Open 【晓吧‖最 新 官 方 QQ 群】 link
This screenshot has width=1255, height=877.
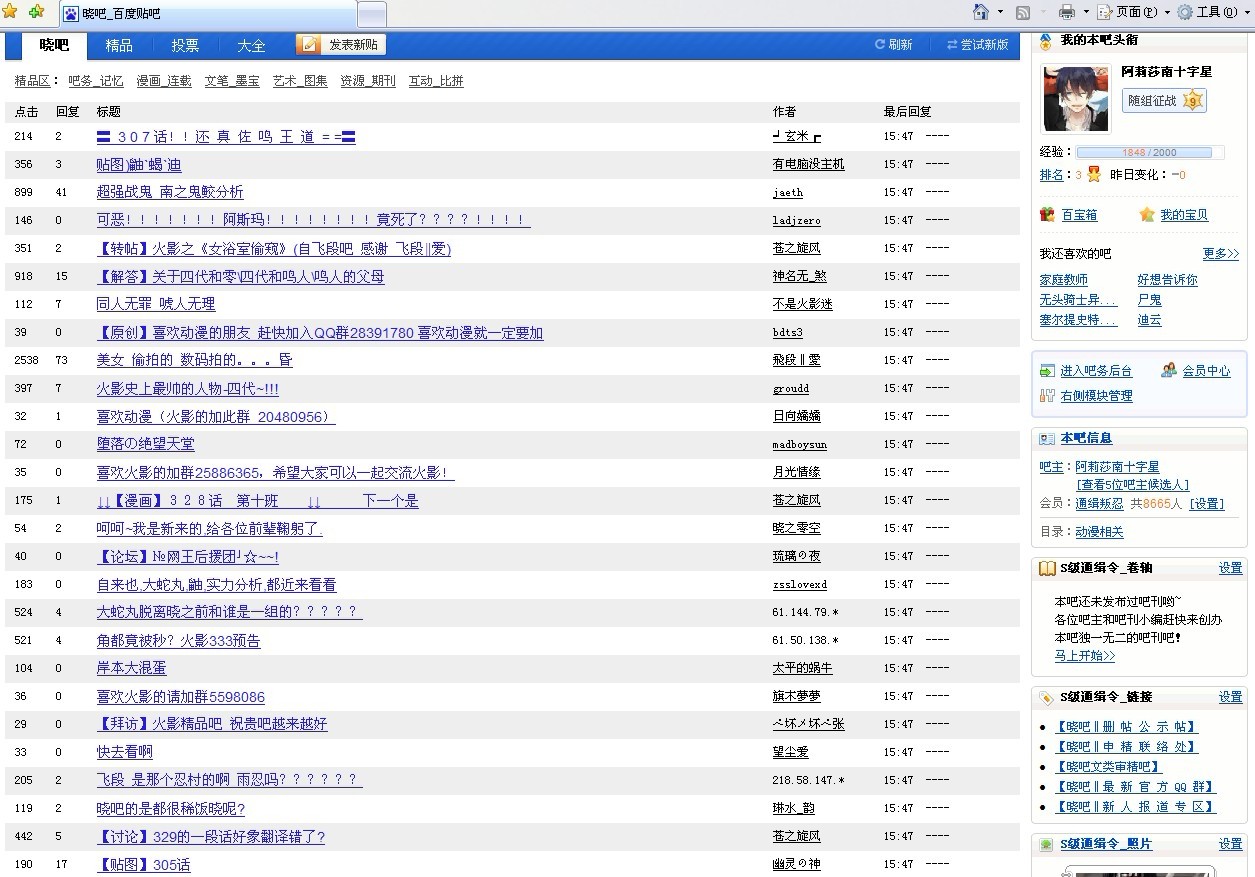(x=1136, y=787)
